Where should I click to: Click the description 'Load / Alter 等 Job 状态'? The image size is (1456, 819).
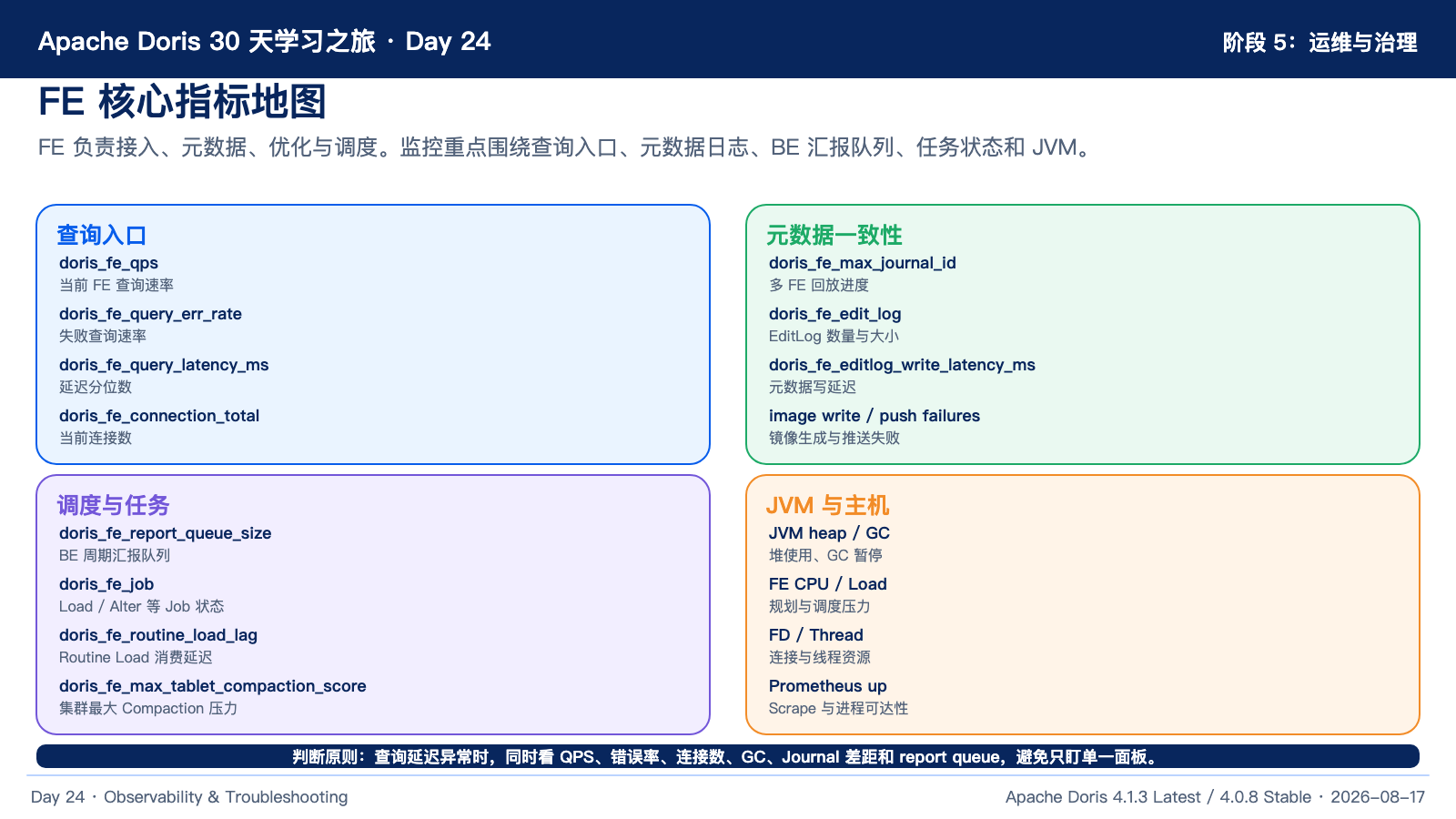pyautogui.click(x=141, y=607)
